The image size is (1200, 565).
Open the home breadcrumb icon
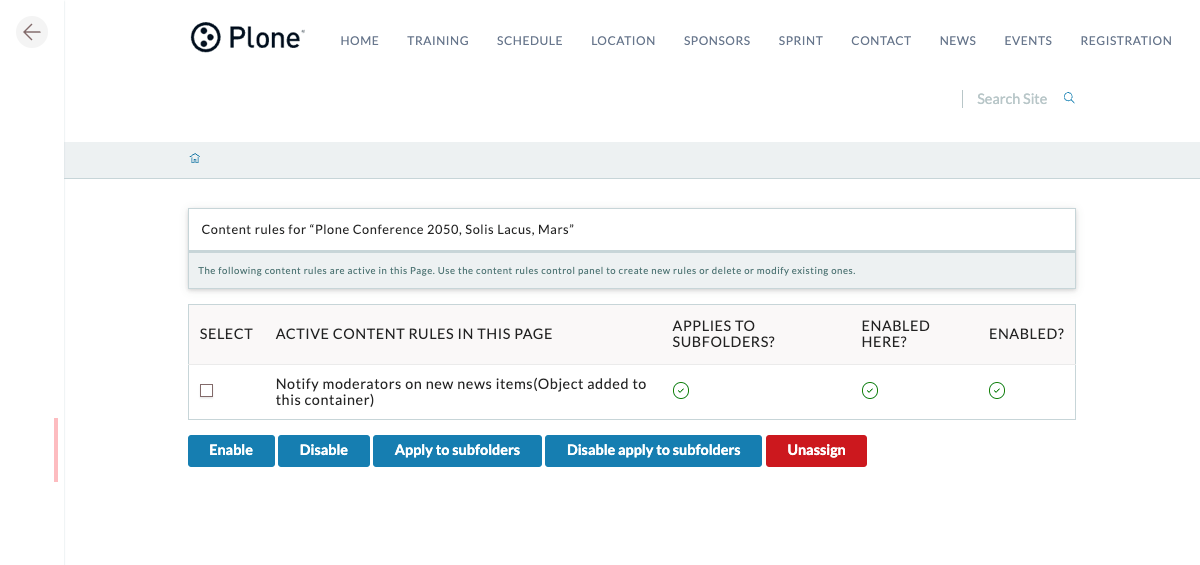195,158
